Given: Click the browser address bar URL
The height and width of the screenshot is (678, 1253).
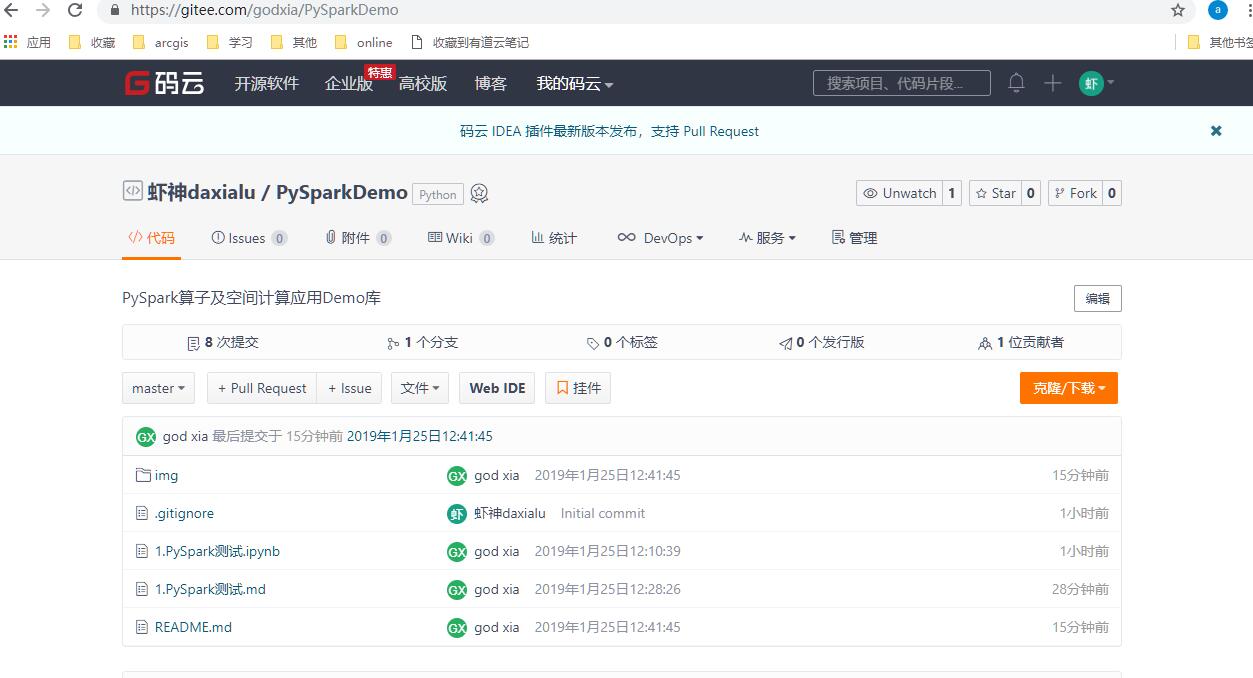Looking at the screenshot, I should [264, 10].
